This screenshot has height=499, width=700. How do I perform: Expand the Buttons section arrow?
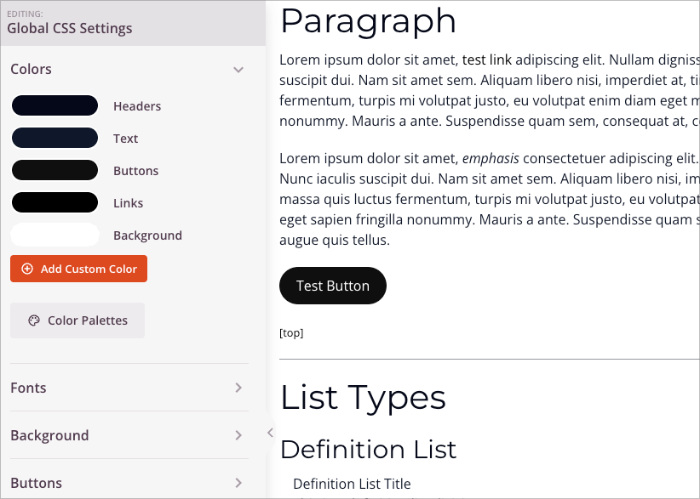click(238, 483)
